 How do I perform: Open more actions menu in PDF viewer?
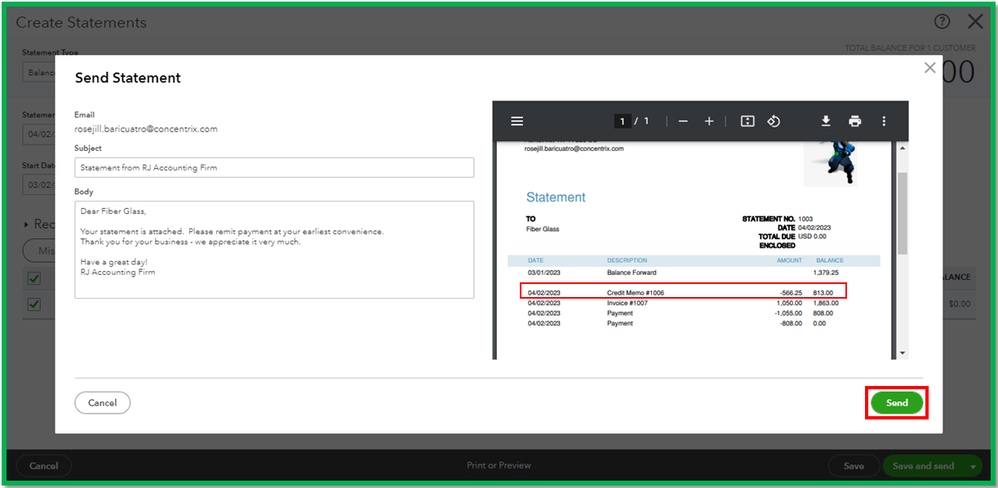[883, 121]
